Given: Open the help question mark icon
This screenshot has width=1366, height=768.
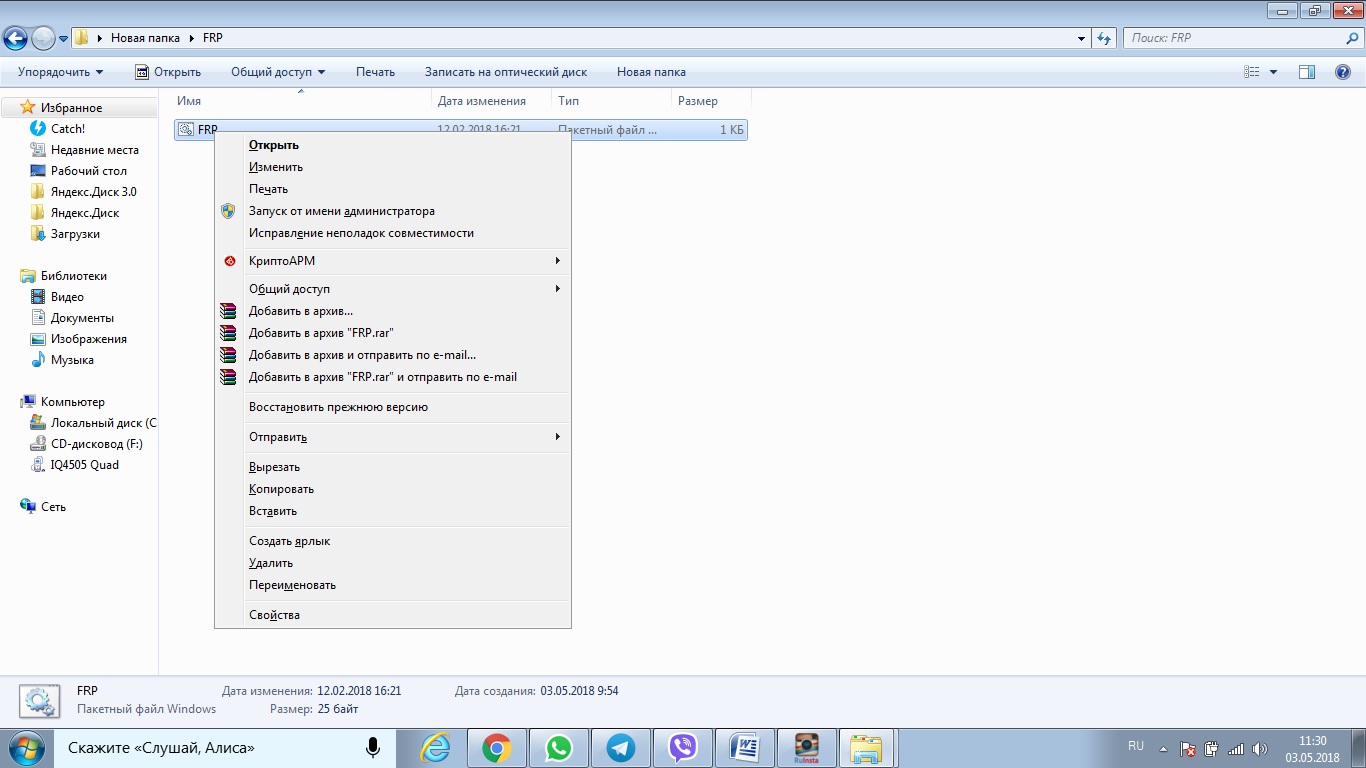Looking at the screenshot, I should coord(1343,72).
